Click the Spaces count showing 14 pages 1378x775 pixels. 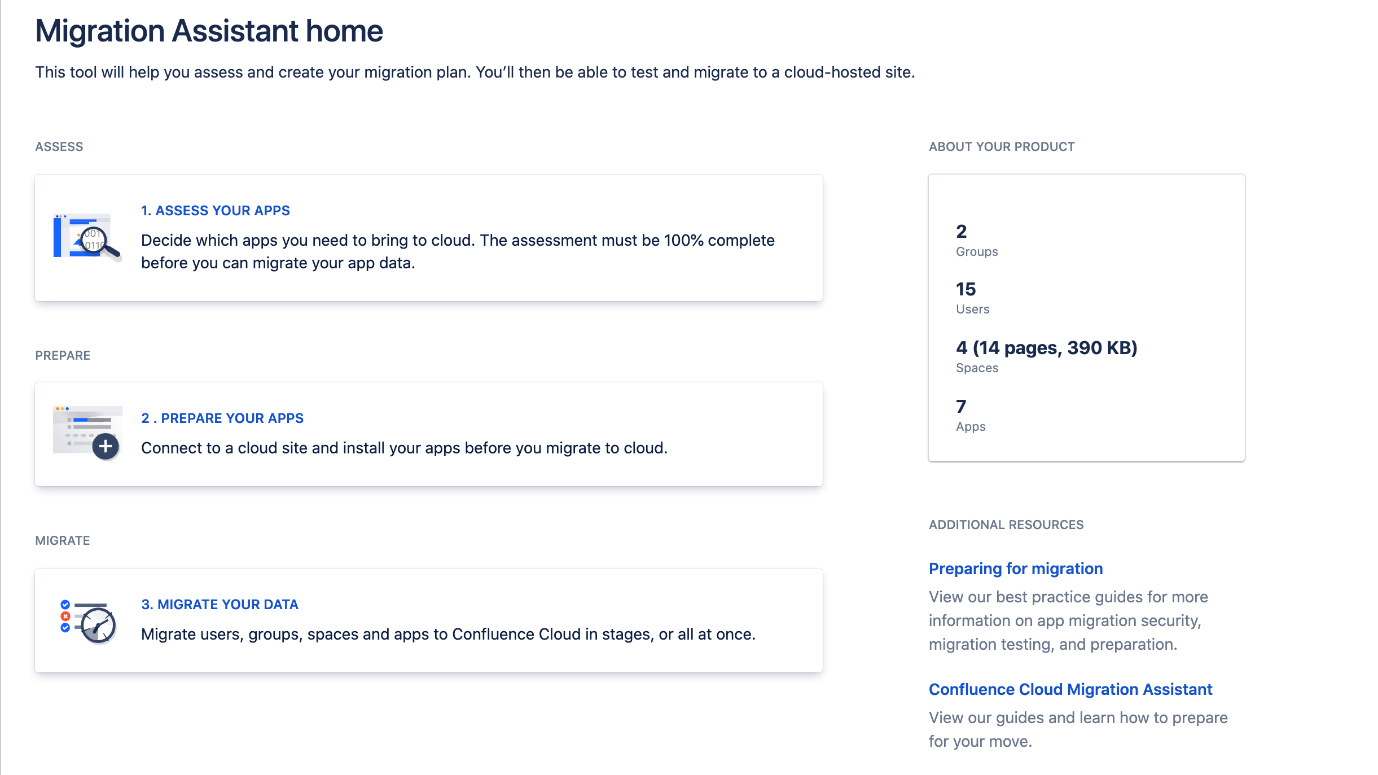[x=1046, y=348]
